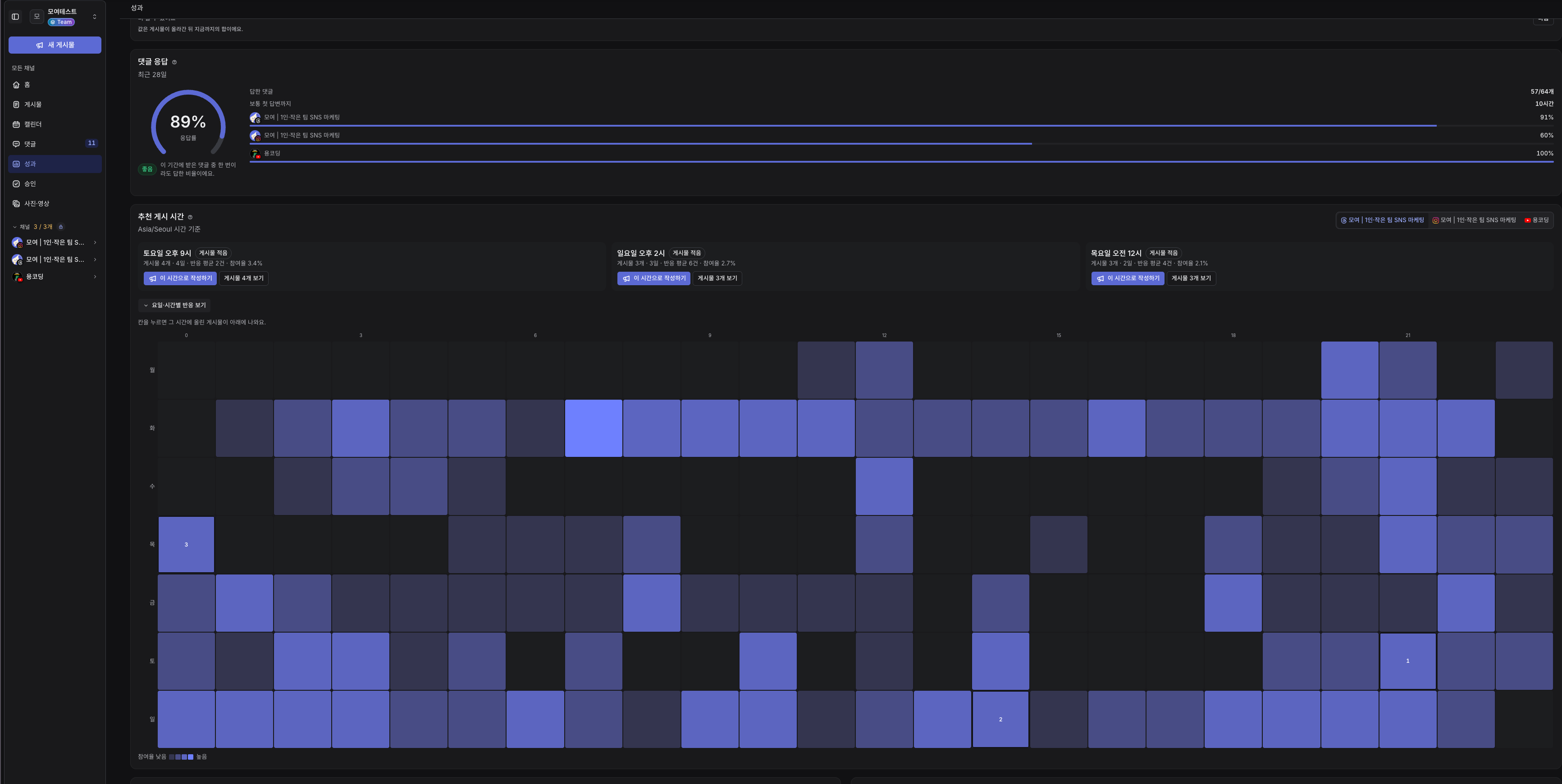Select the Thursday midnight heatmap cell labeled 3

186,544
